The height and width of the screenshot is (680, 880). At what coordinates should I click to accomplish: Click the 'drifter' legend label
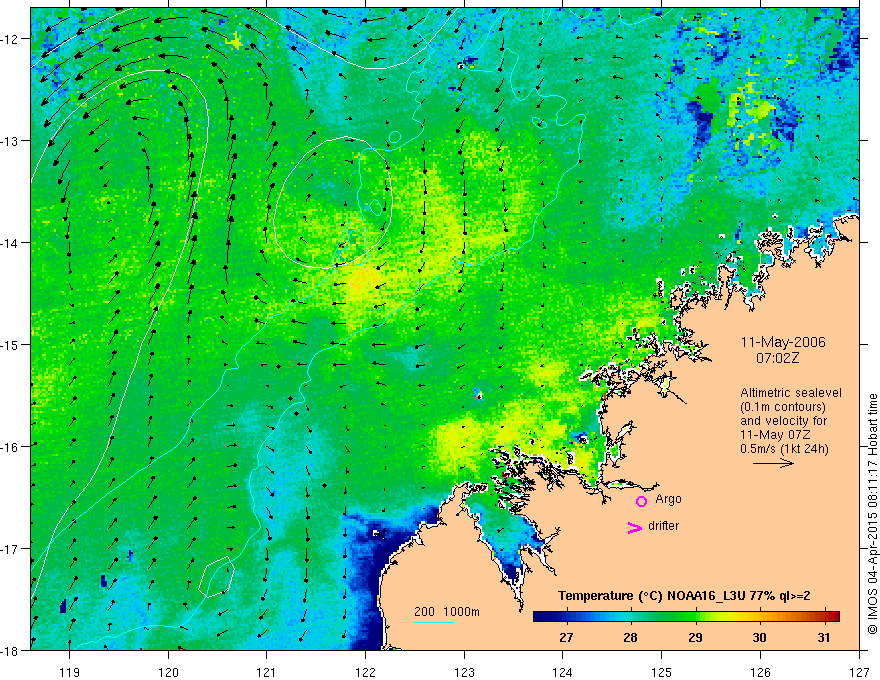pos(663,526)
